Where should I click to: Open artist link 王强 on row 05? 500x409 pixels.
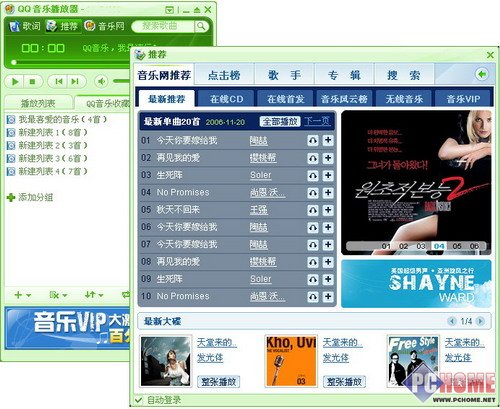[259, 210]
